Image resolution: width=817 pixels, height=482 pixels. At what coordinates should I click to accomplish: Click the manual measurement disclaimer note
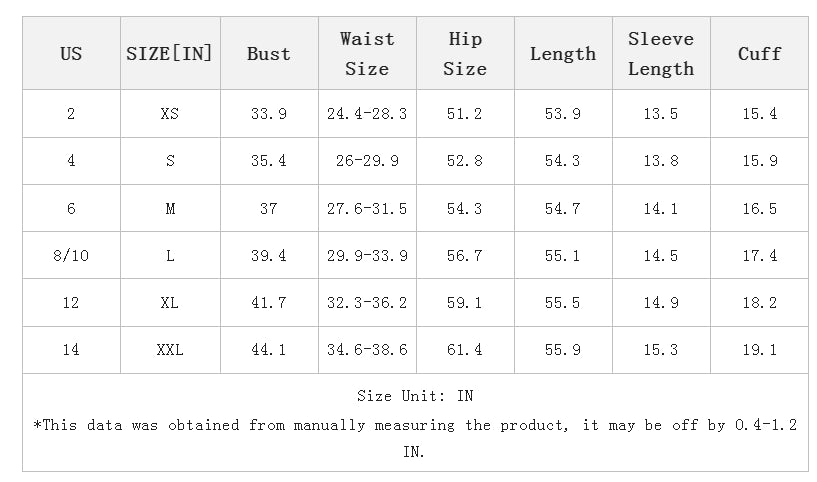[x=414, y=426]
